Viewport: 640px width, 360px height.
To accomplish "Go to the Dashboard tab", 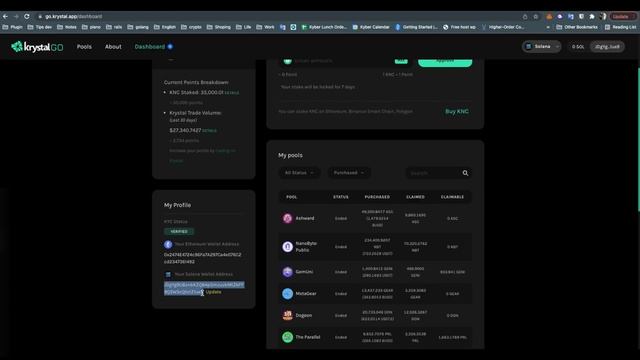I will pyautogui.click(x=150, y=47).
